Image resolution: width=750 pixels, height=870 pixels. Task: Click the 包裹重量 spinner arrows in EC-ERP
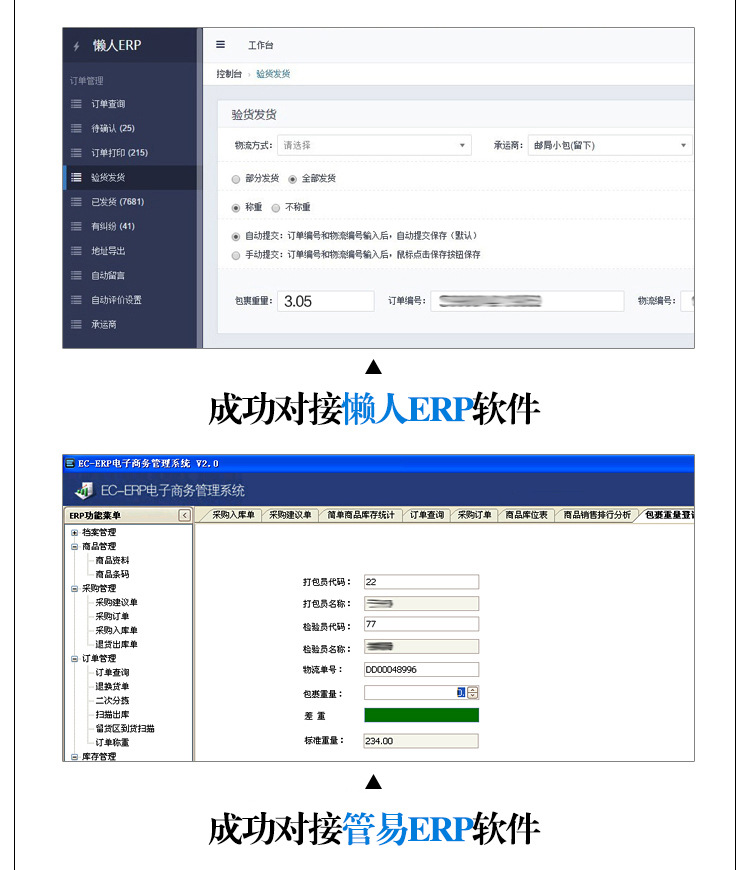click(473, 692)
